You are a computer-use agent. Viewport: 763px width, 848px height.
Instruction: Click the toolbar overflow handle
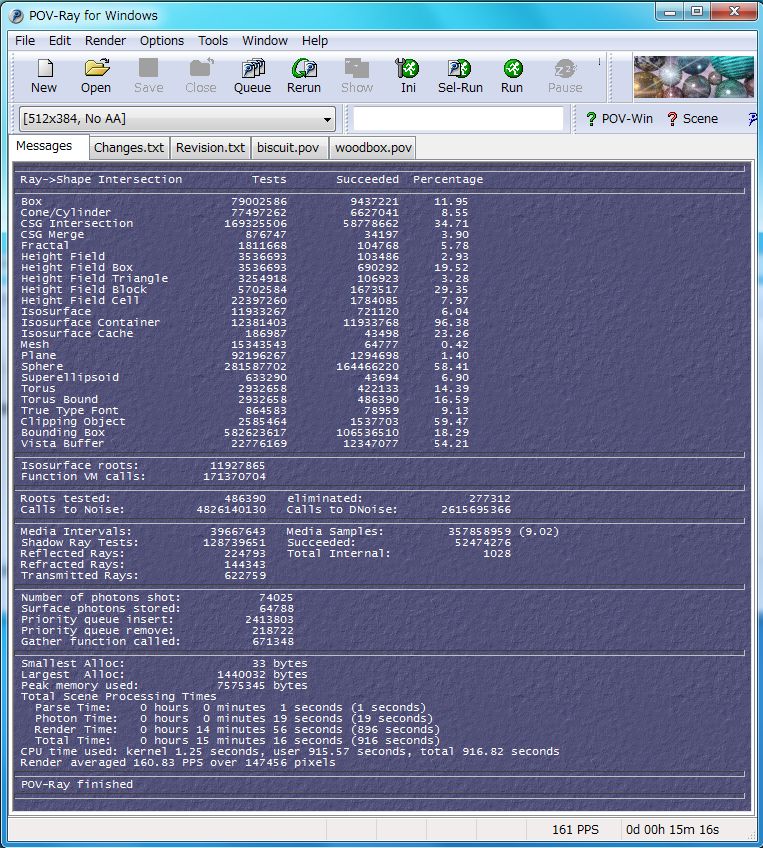pyautogui.click(x=600, y=62)
